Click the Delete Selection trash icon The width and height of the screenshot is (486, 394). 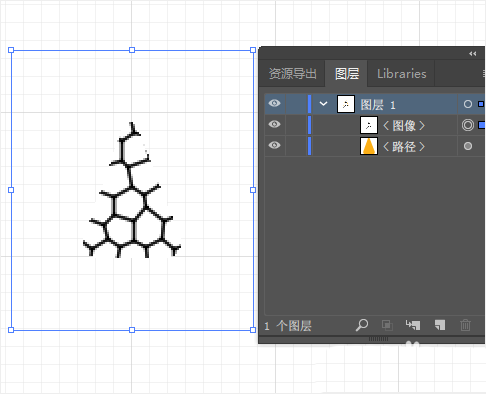[x=465, y=325]
